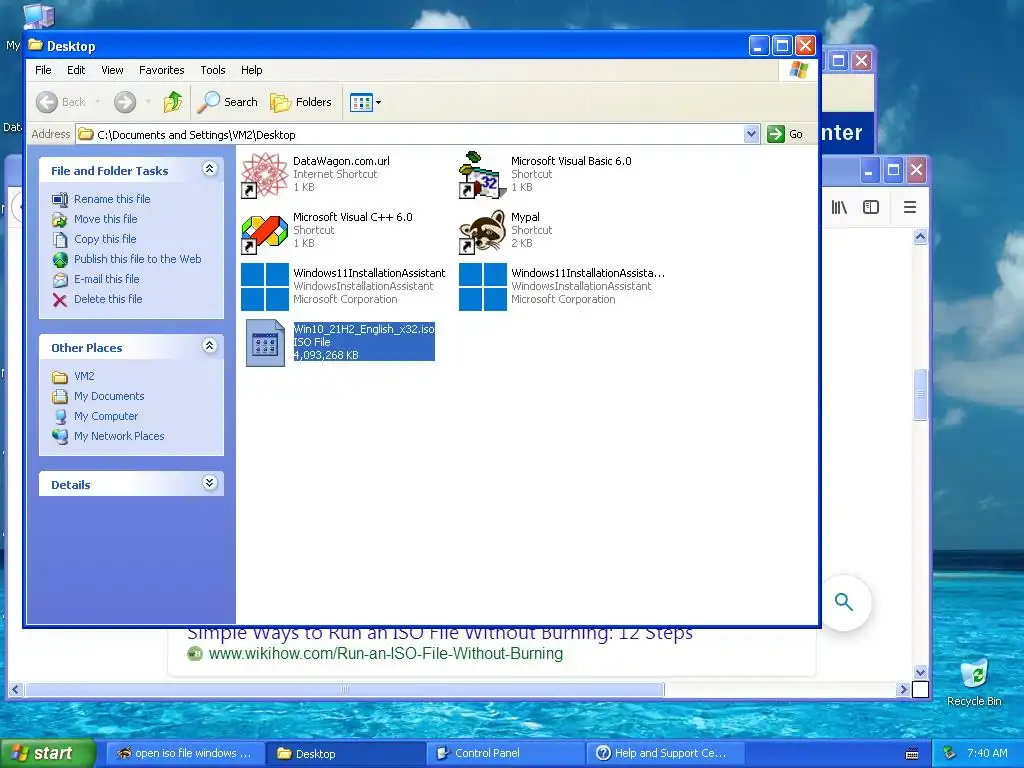Open the Recycle Bin desktop icon
The height and width of the screenshot is (768, 1024).
pos(974,682)
